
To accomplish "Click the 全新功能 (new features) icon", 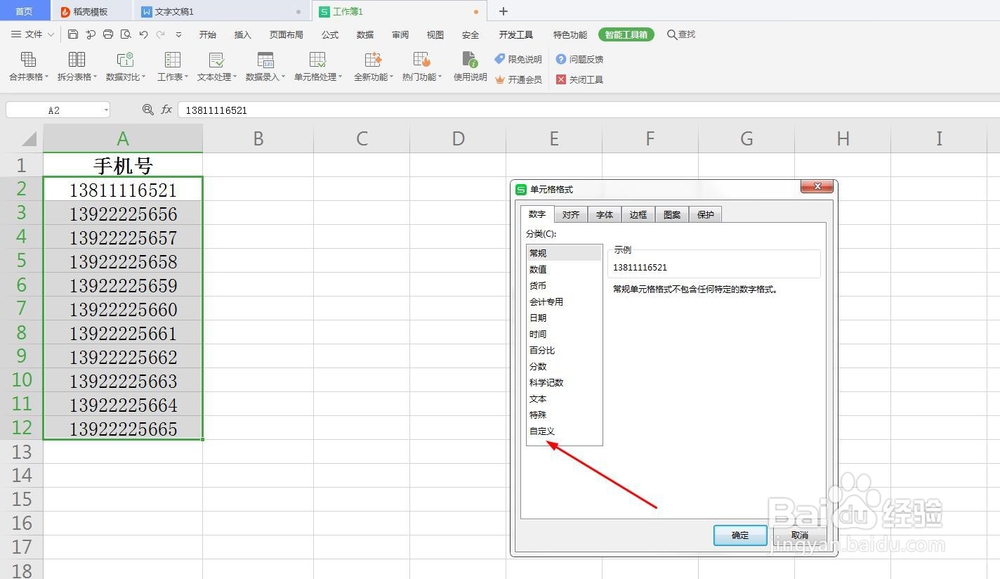I will click(373, 59).
